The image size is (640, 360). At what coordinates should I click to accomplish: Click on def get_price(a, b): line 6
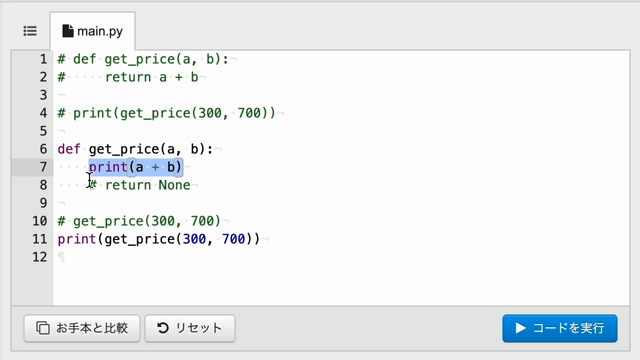(x=135, y=149)
